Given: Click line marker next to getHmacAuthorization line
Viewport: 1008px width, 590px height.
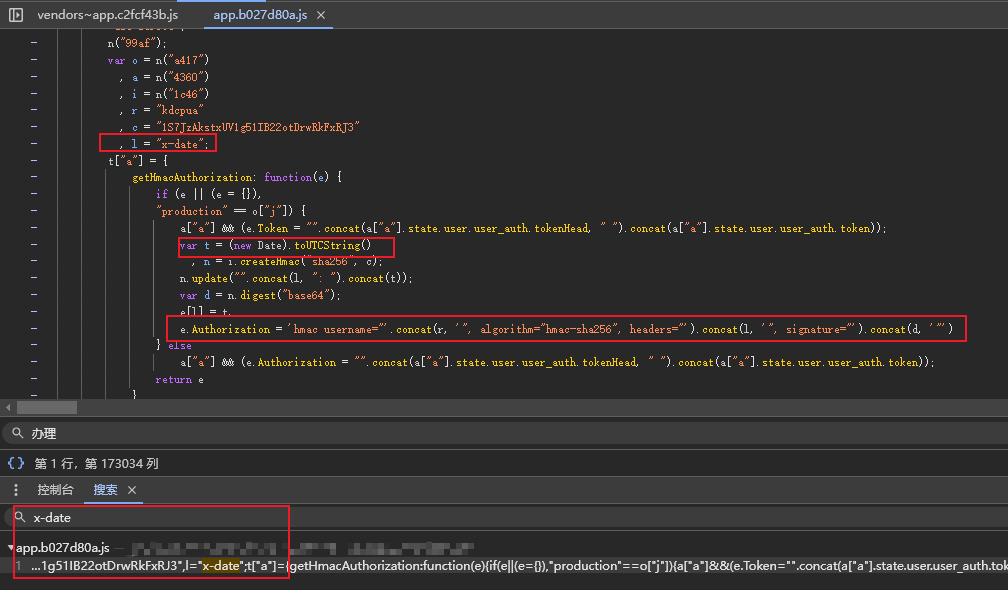Looking at the screenshot, I should [35, 177].
